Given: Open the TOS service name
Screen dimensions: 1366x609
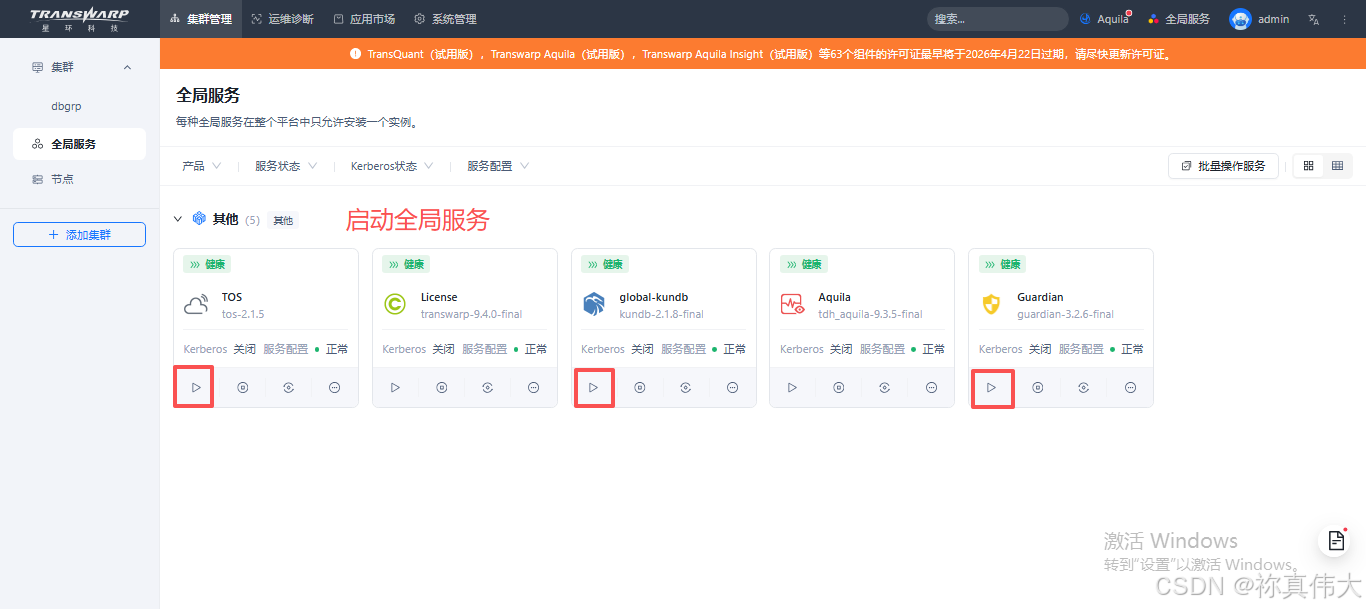Looking at the screenshot, I should [x=232, y=297].
